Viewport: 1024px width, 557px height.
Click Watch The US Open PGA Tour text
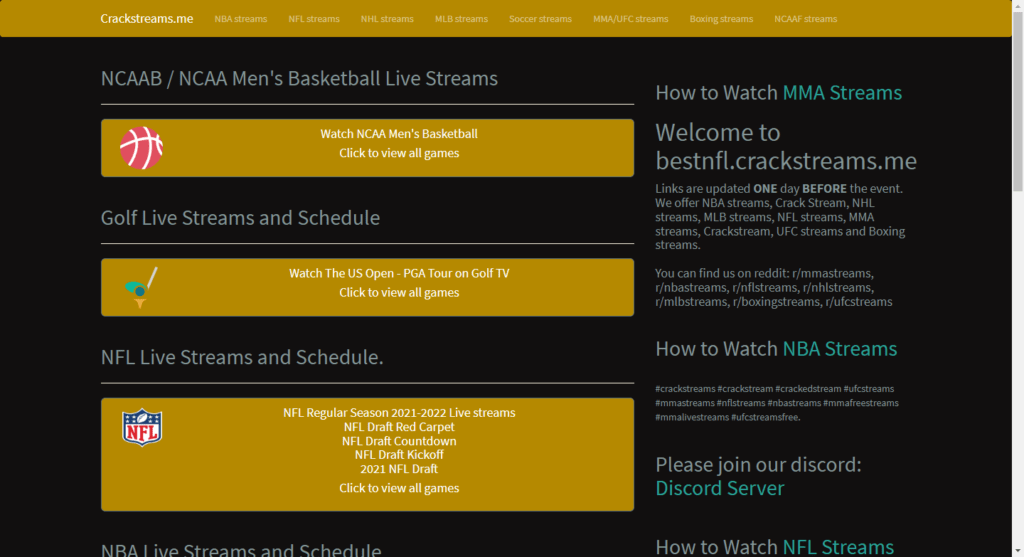pos(399,273)
